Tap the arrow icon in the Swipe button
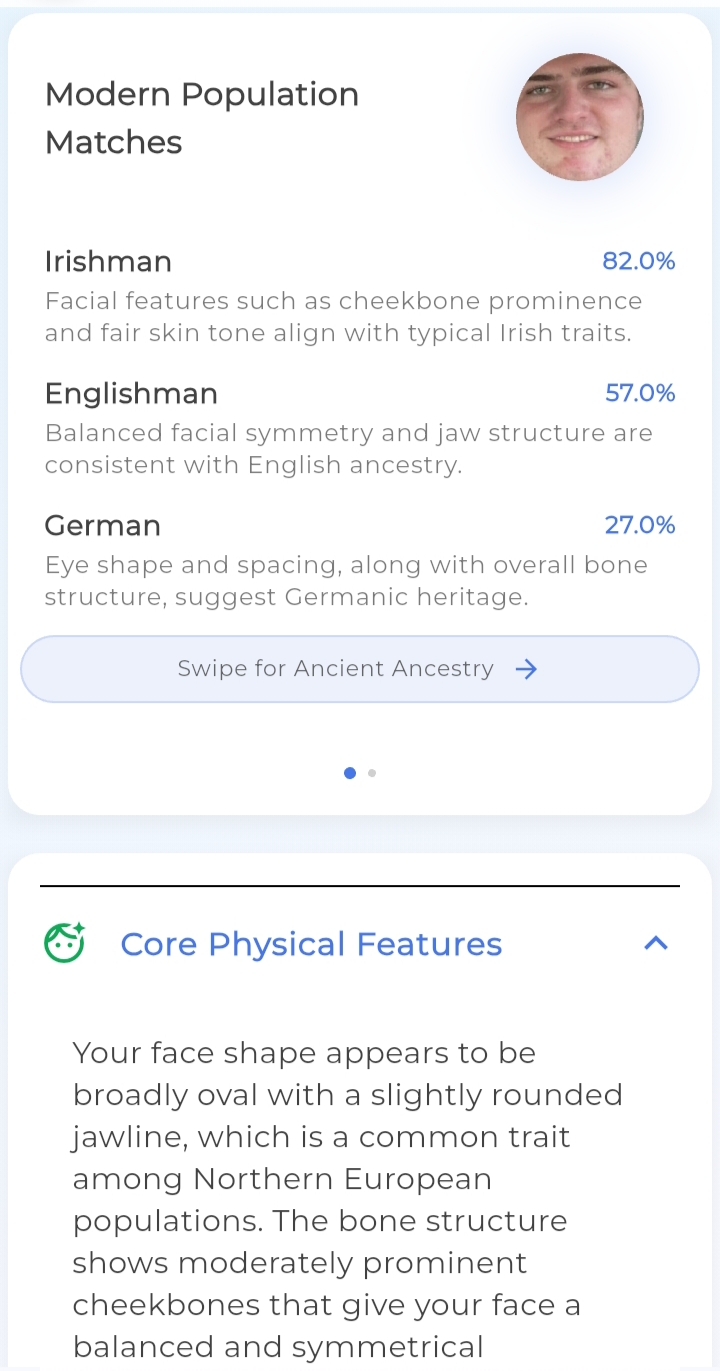Image resolution: width=720 pixels, height=1371 pixels. point(526,669)
